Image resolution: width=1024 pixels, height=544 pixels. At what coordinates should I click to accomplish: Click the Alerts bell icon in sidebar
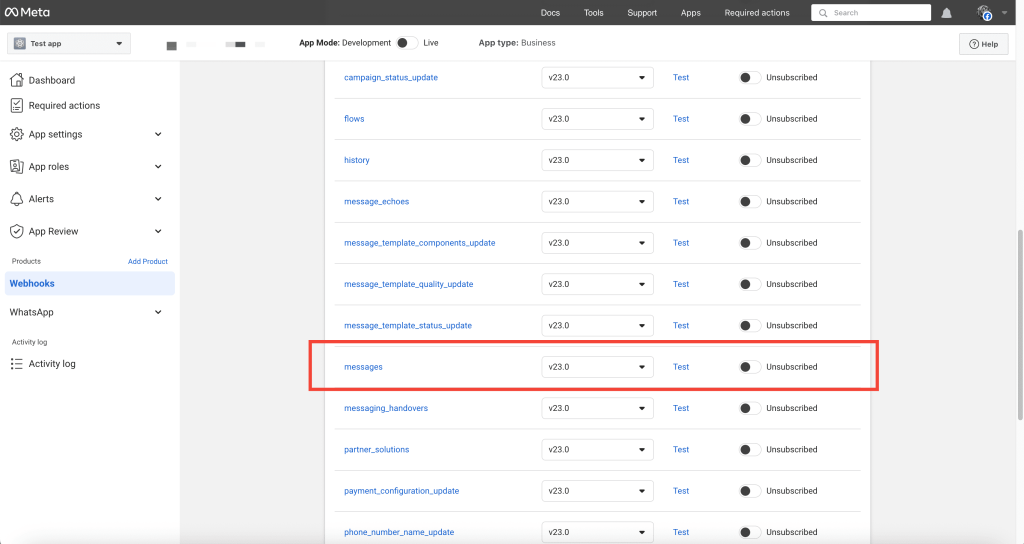(17, 199)
